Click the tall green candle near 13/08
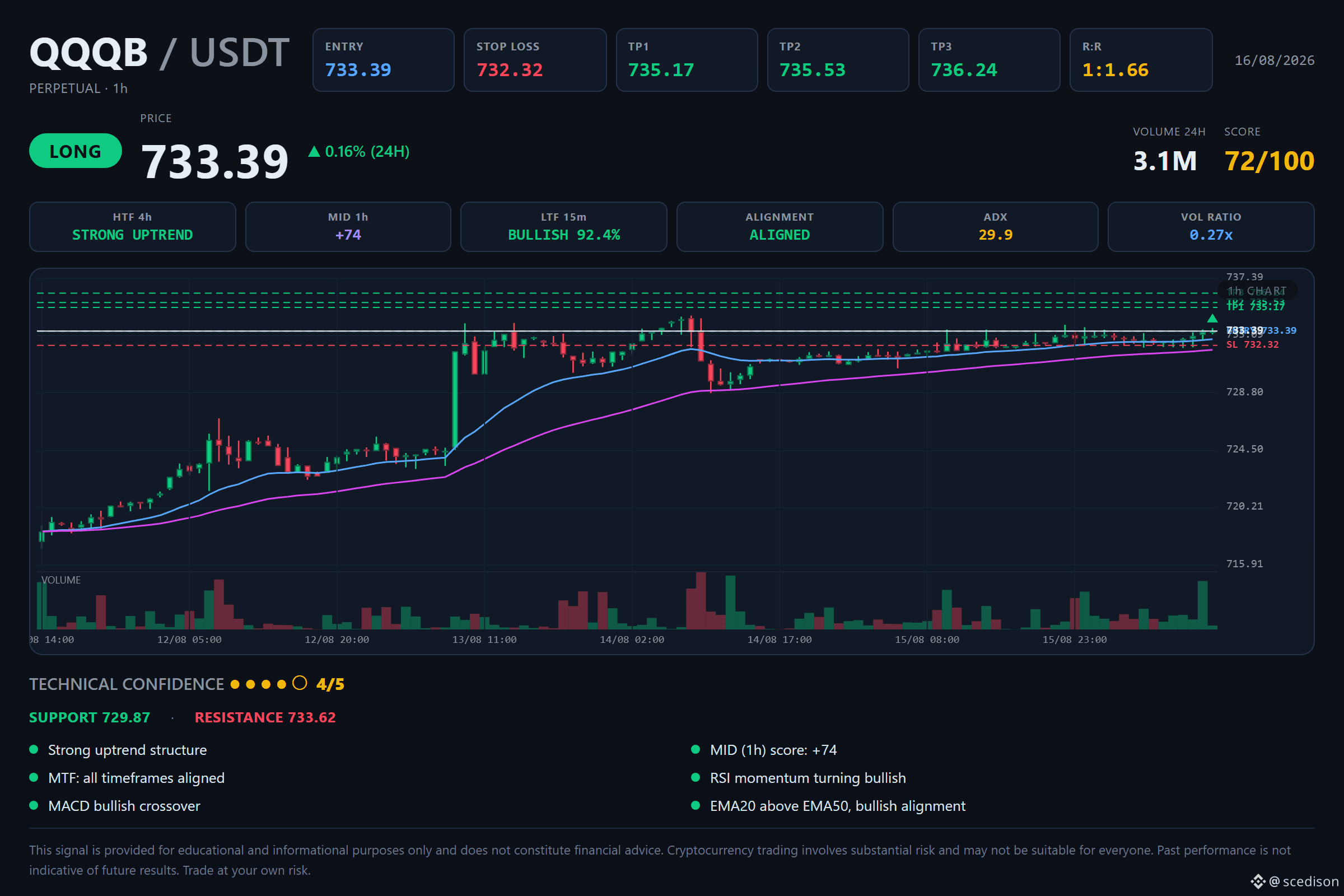1344x896 pixels. click(455, 400)
